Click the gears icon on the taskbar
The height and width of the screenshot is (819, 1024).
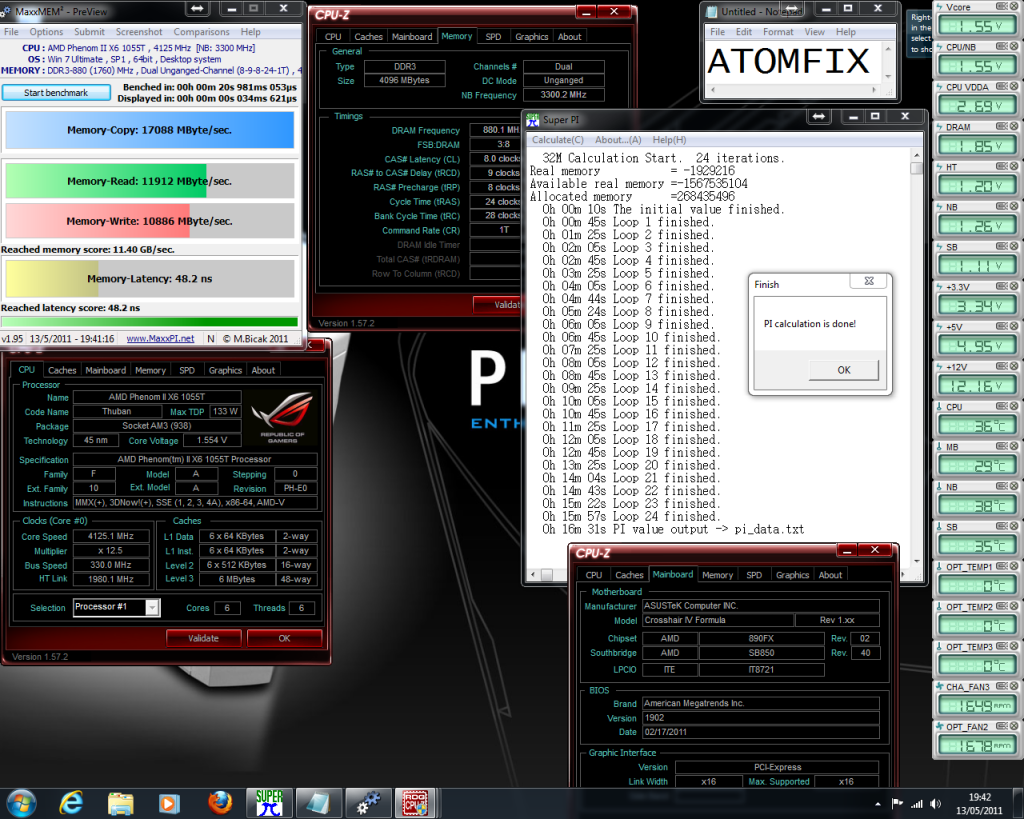click(x=368, y=803)
